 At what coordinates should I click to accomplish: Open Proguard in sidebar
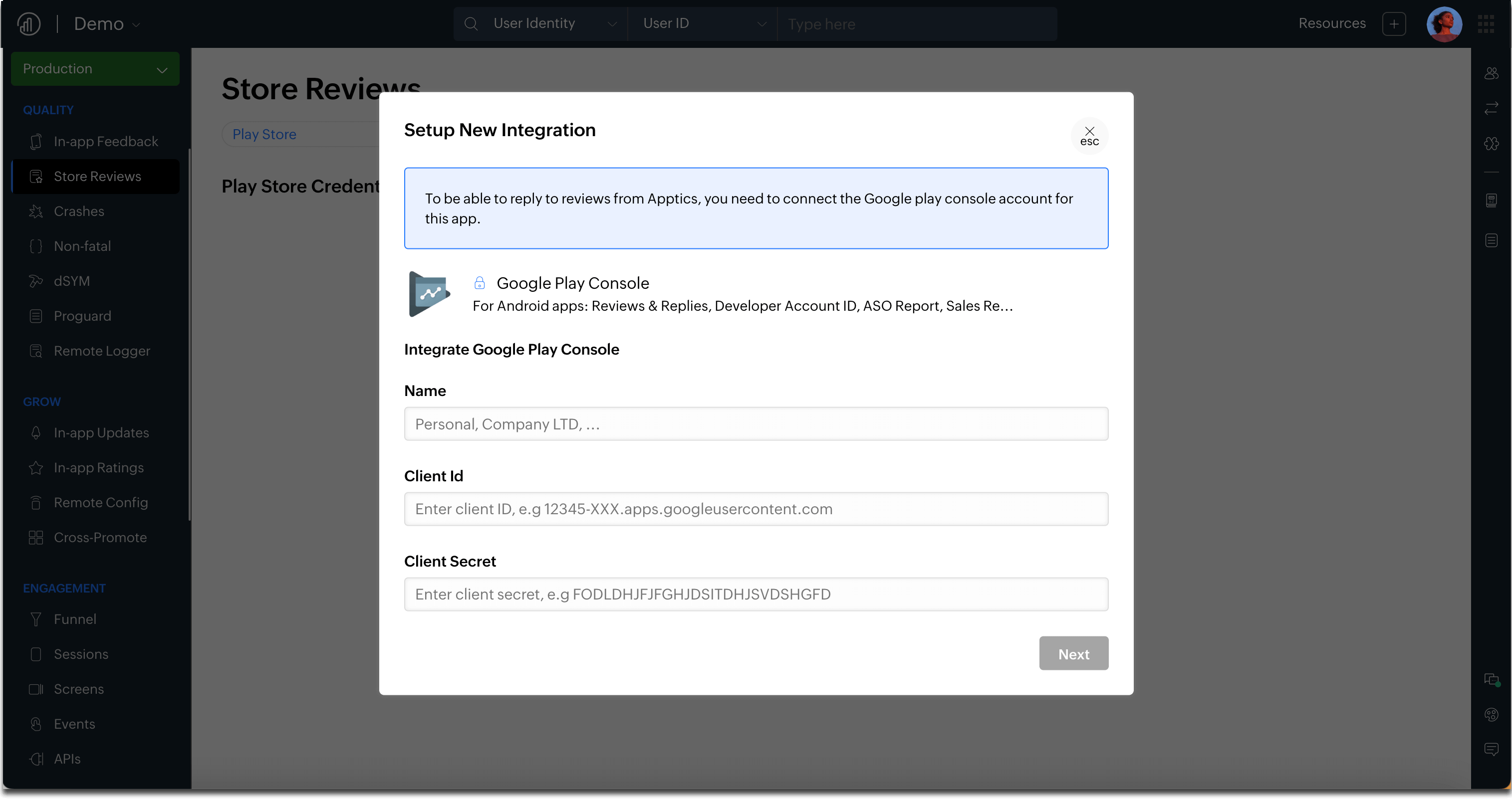point(95,316)
